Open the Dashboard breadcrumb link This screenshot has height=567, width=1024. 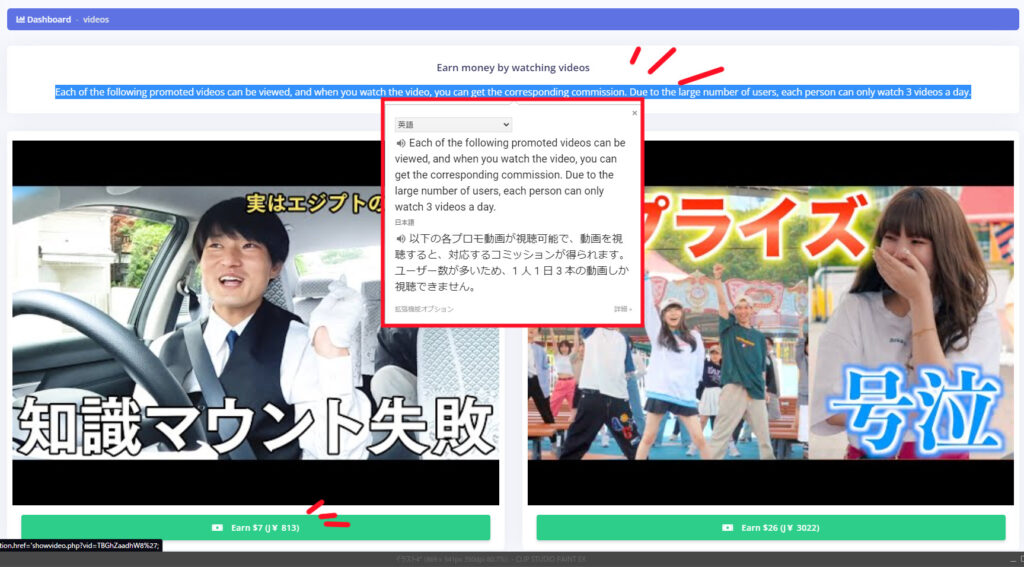pos(49,20)
